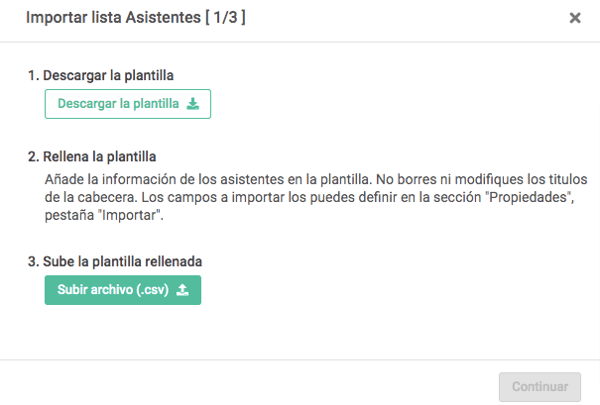Click the [ 1/3 ] step indicator
The image size is (600, 405).
click(x=225, y=18)
